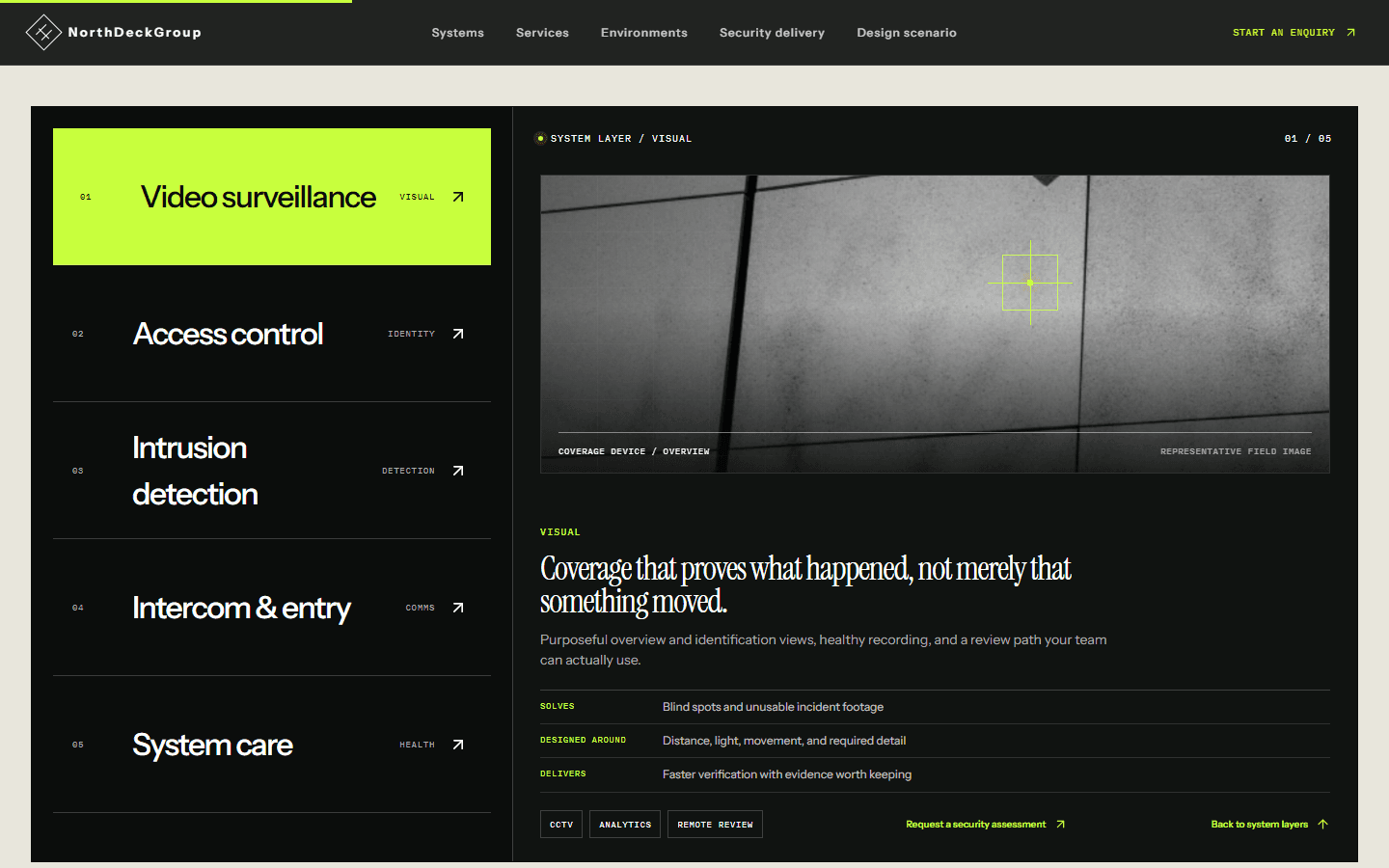
Task: Click the arrow icon after Request a security assessment
Action: (x=1060, y=825)
